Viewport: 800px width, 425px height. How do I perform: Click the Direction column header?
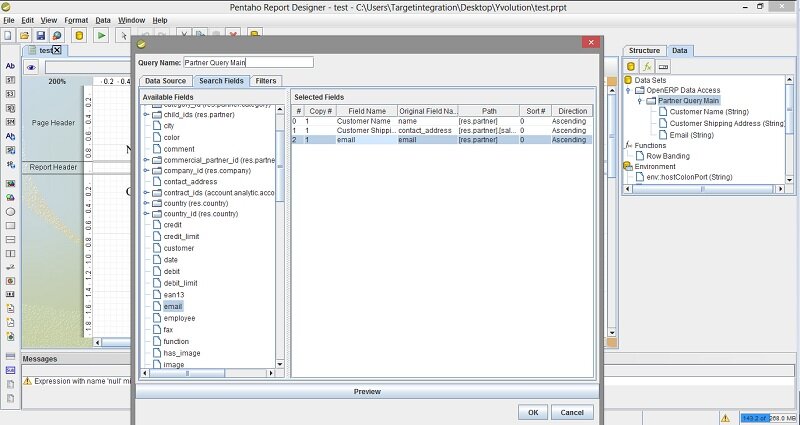point(572,111)
